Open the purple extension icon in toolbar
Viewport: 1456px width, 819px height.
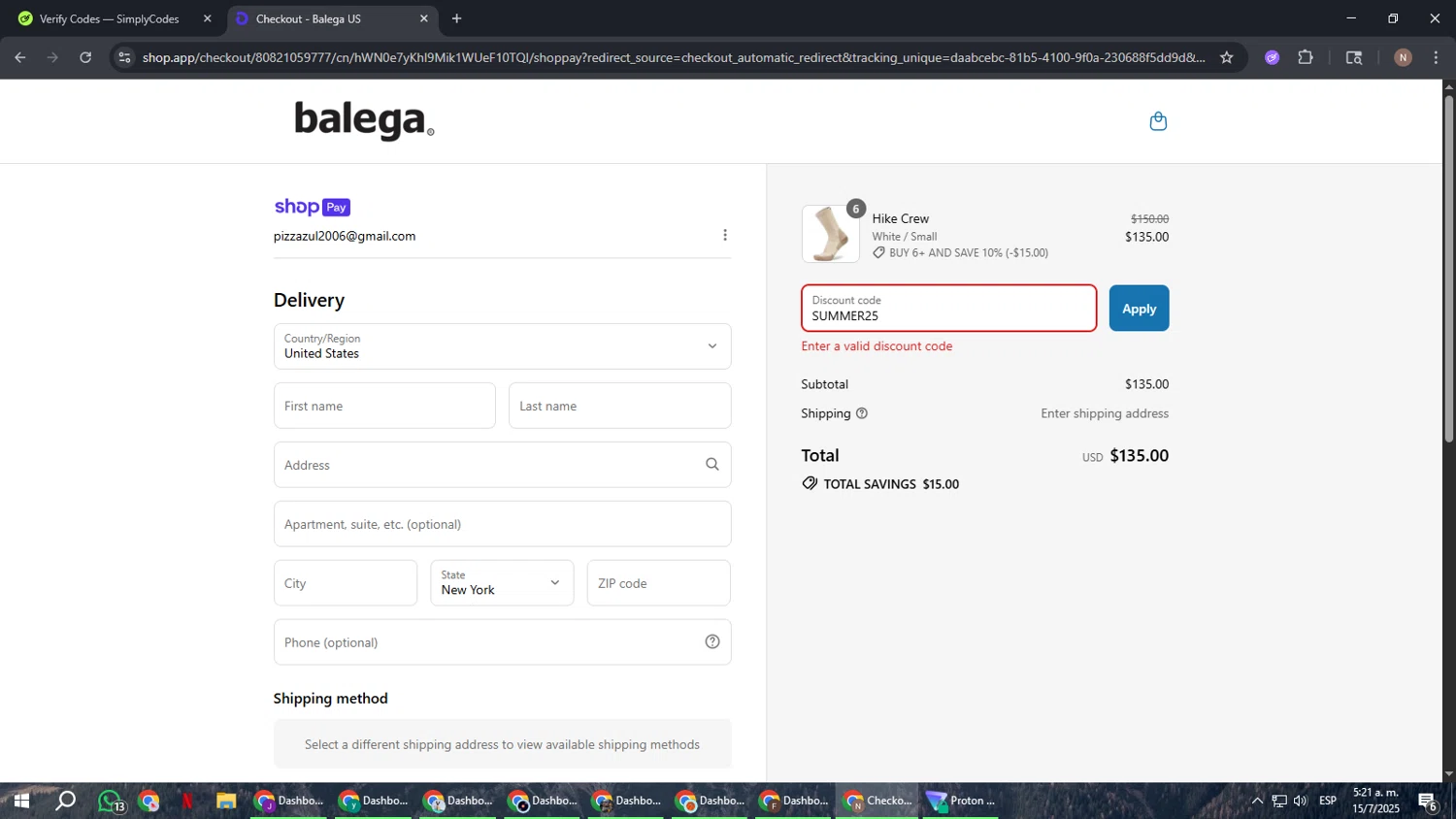1273,57
